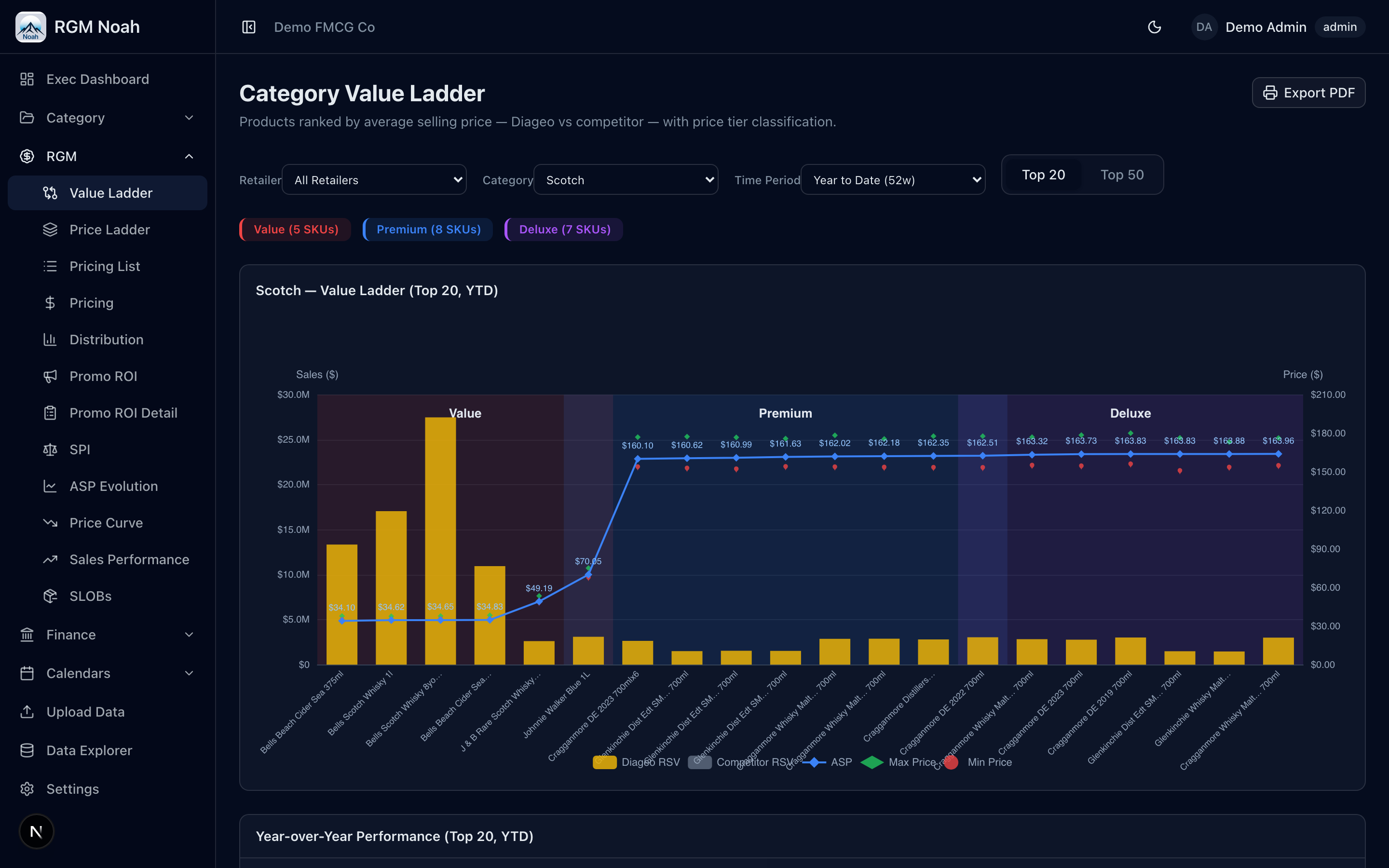Screen dimensions: 1389x868
Task: Open SLOBs using its box icon
Action: coord(51,596)
